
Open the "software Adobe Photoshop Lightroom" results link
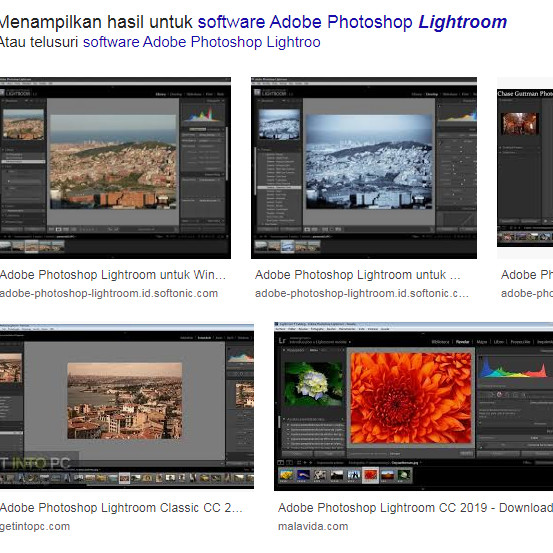click(x=352, y=23)
